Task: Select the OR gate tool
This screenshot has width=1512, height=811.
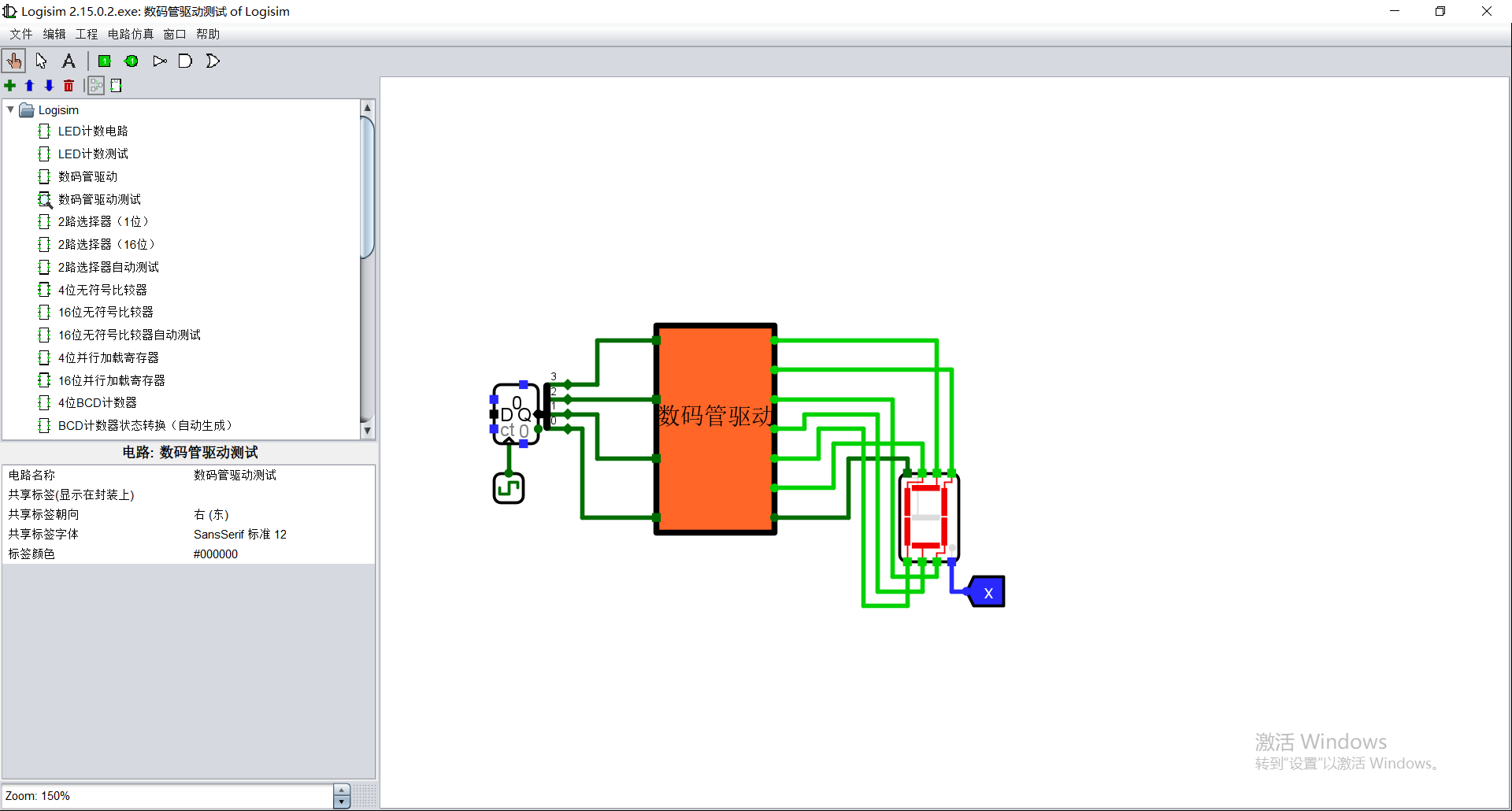Action: (x=212, y=61)
